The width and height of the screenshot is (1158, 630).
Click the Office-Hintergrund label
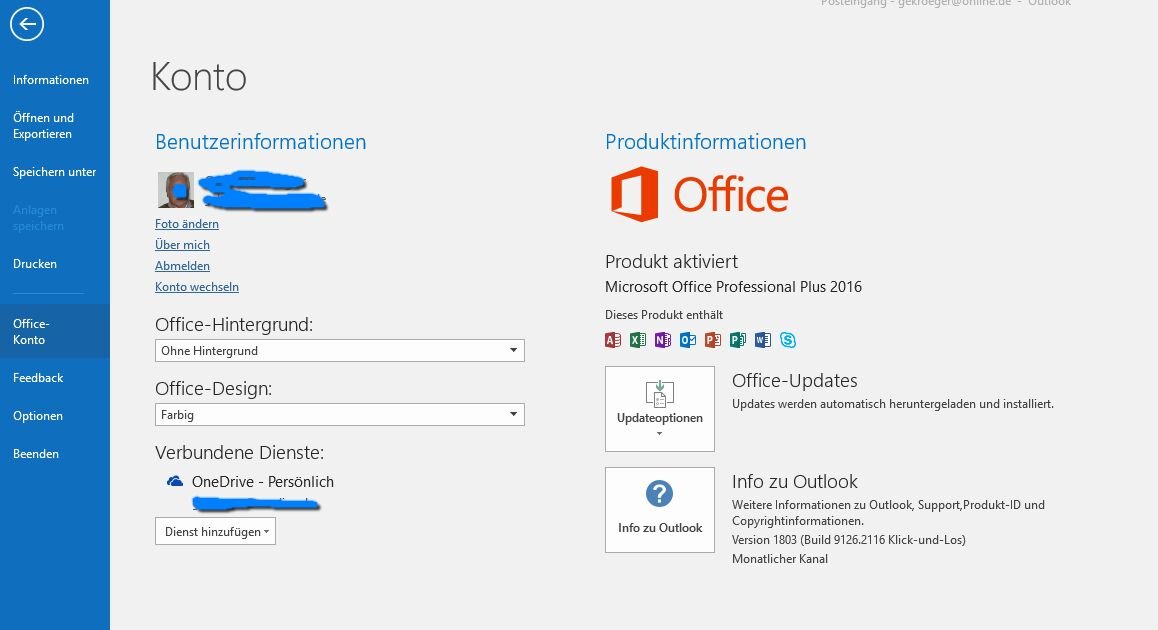tap(234, 325)
